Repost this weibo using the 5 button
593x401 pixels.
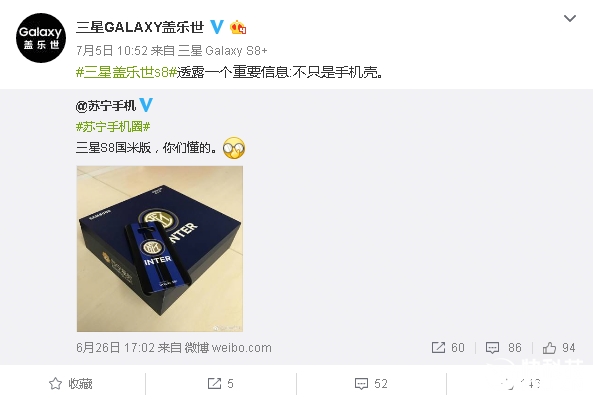tap(220, 384)
